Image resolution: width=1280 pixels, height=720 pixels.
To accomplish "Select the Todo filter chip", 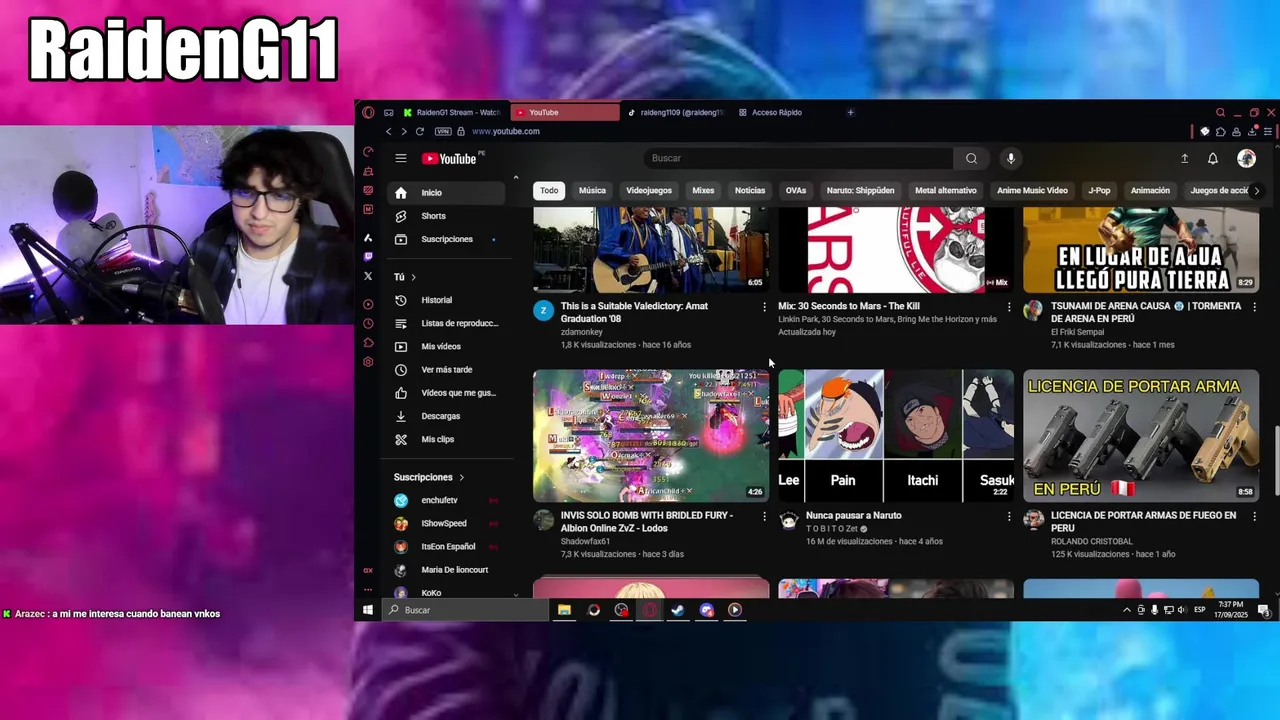I will (549, 190).
